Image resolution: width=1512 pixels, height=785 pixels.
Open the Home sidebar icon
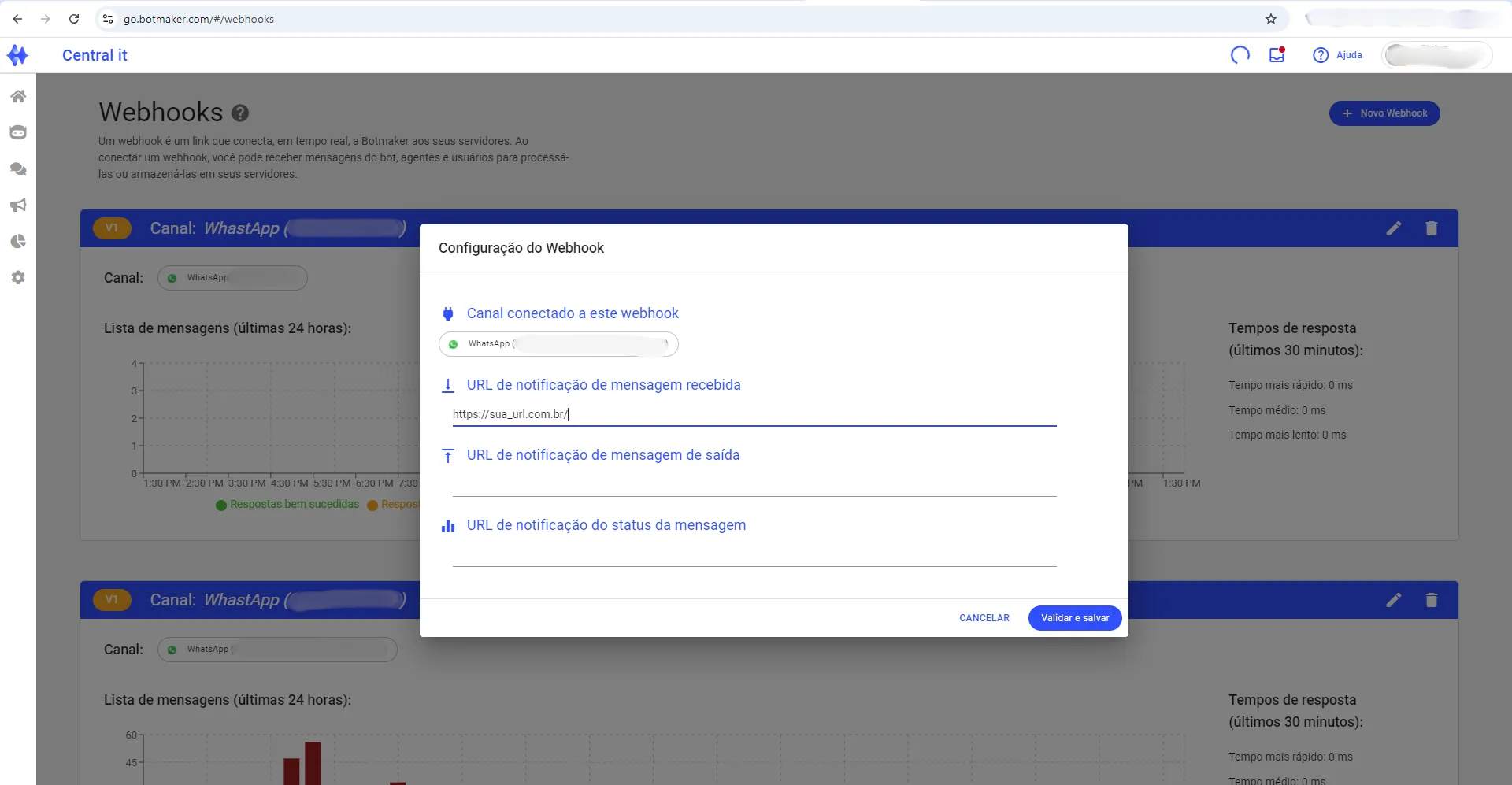(x=18, y=96)
